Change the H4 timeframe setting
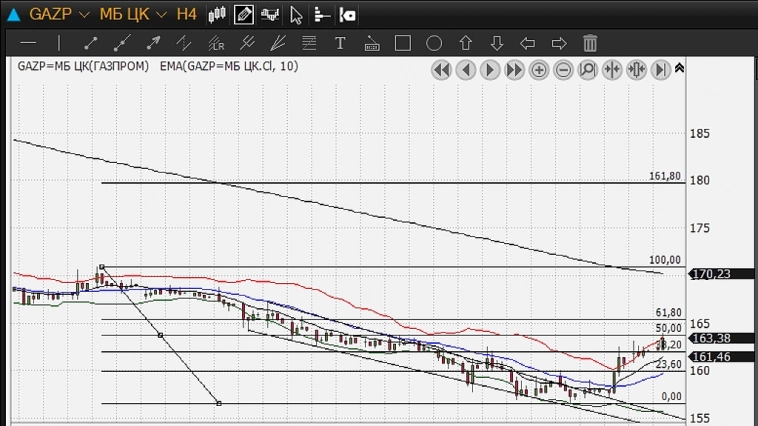 click(x=186, y=14)
